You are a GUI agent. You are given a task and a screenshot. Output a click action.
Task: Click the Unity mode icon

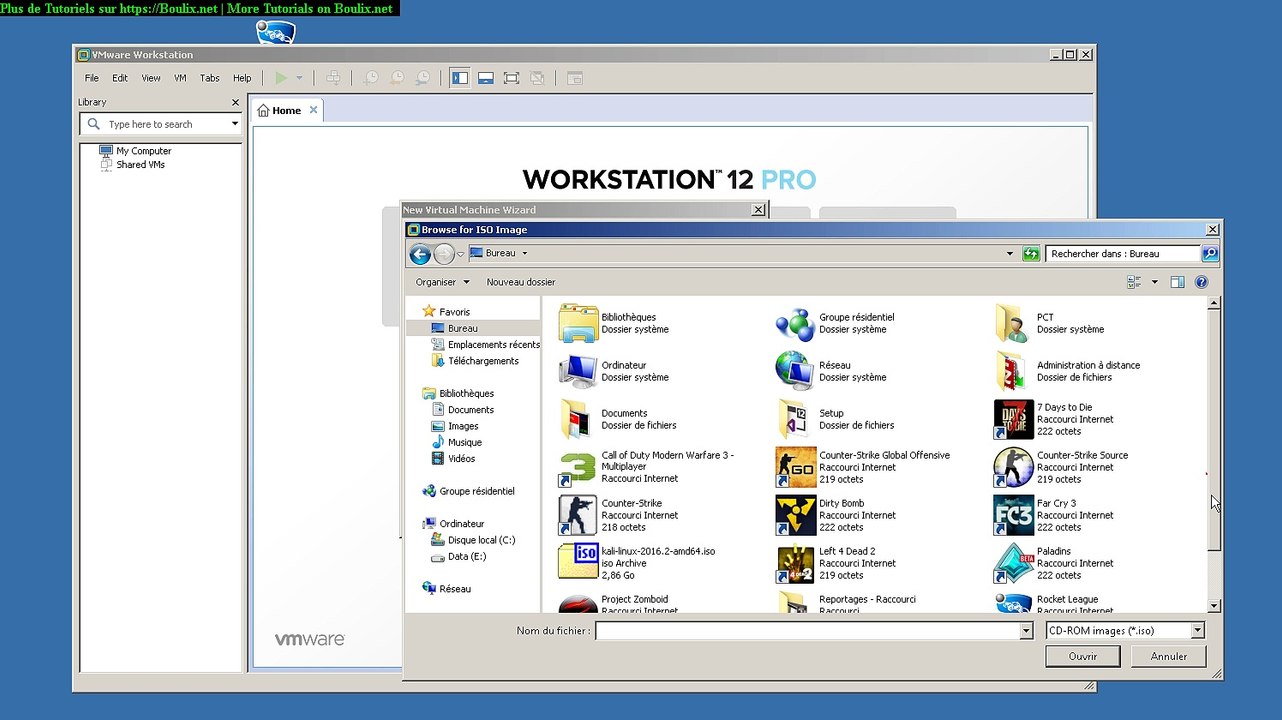click(x=537, y=78)
